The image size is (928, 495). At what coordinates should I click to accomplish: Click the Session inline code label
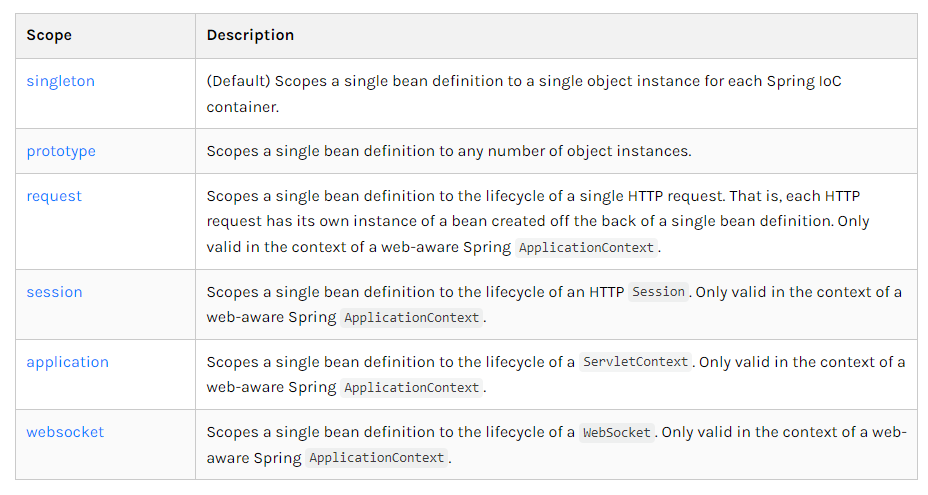point(658,292)
